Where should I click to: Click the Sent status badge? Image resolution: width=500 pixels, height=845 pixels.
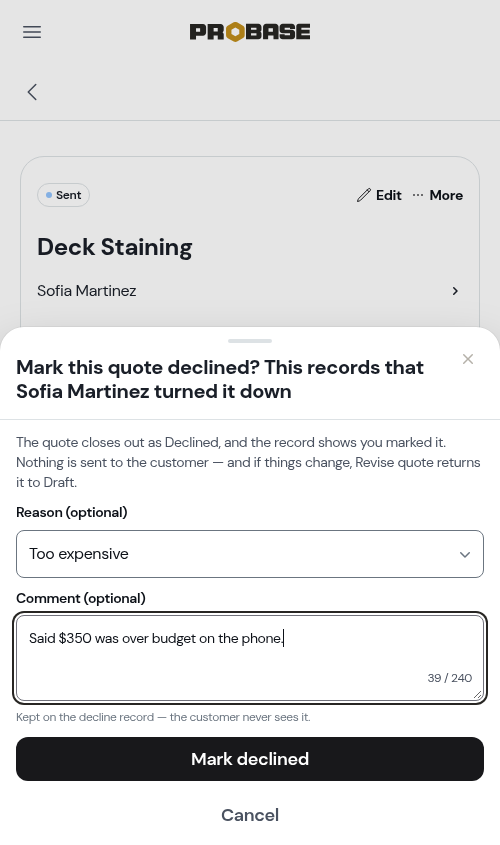click(x=64, y=195)
